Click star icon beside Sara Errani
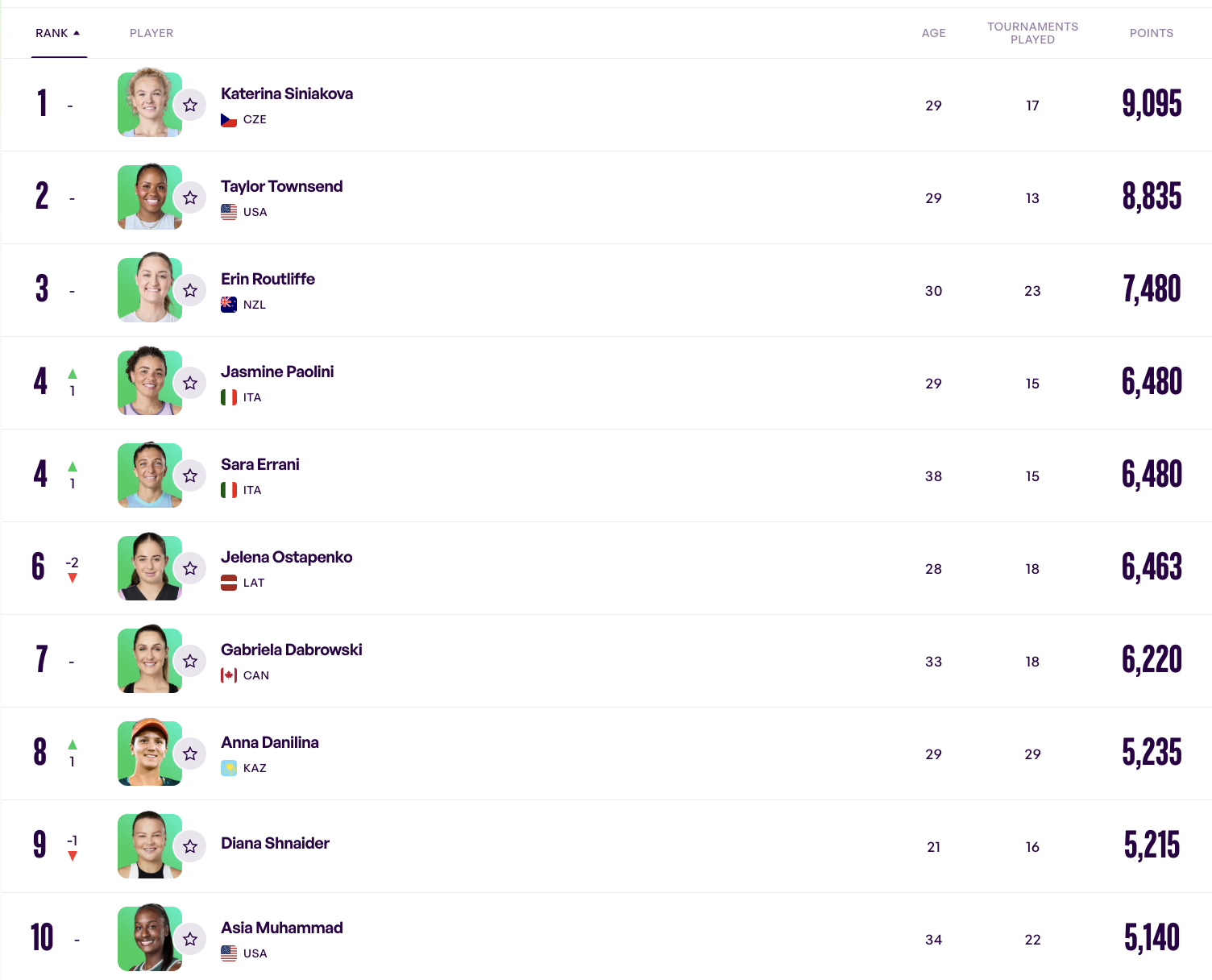 pos(190,475)
